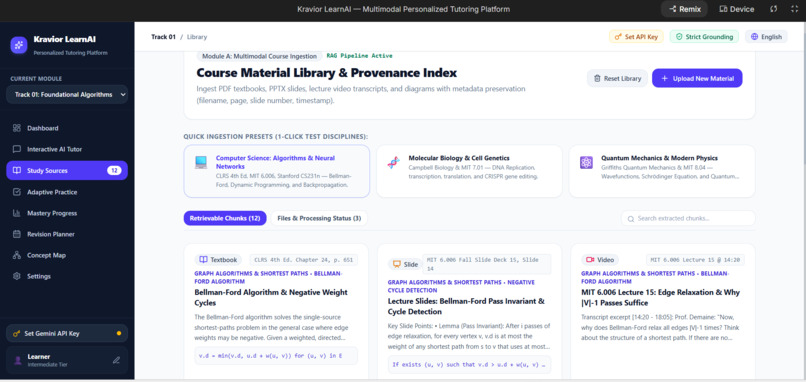Open the Revision Planner
806x382 pixels.
click(x=67, y=234)
